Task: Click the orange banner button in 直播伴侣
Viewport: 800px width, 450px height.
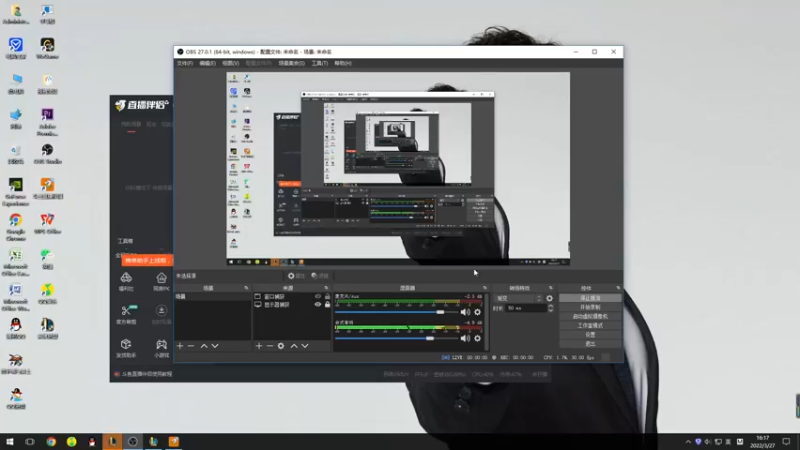Action: coord(147,261)
